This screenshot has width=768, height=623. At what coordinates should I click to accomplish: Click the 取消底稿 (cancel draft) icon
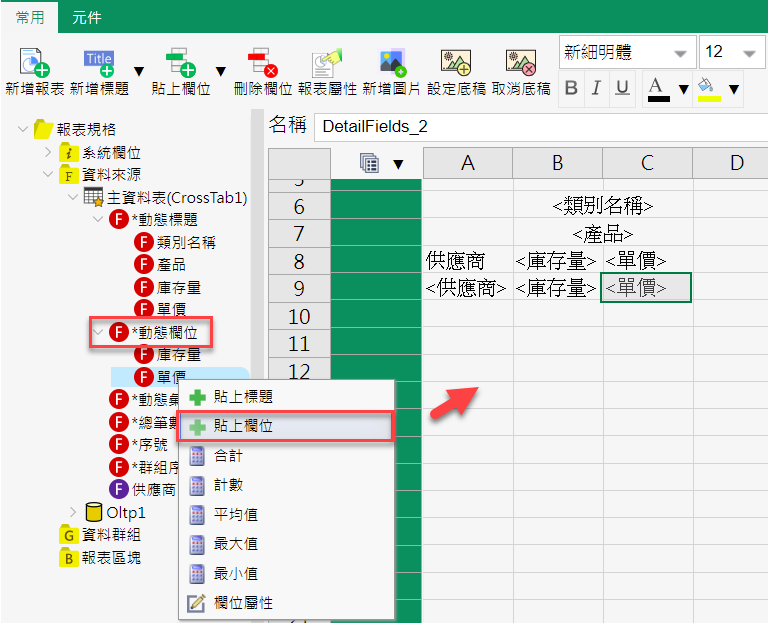click(x=520, y=63)
